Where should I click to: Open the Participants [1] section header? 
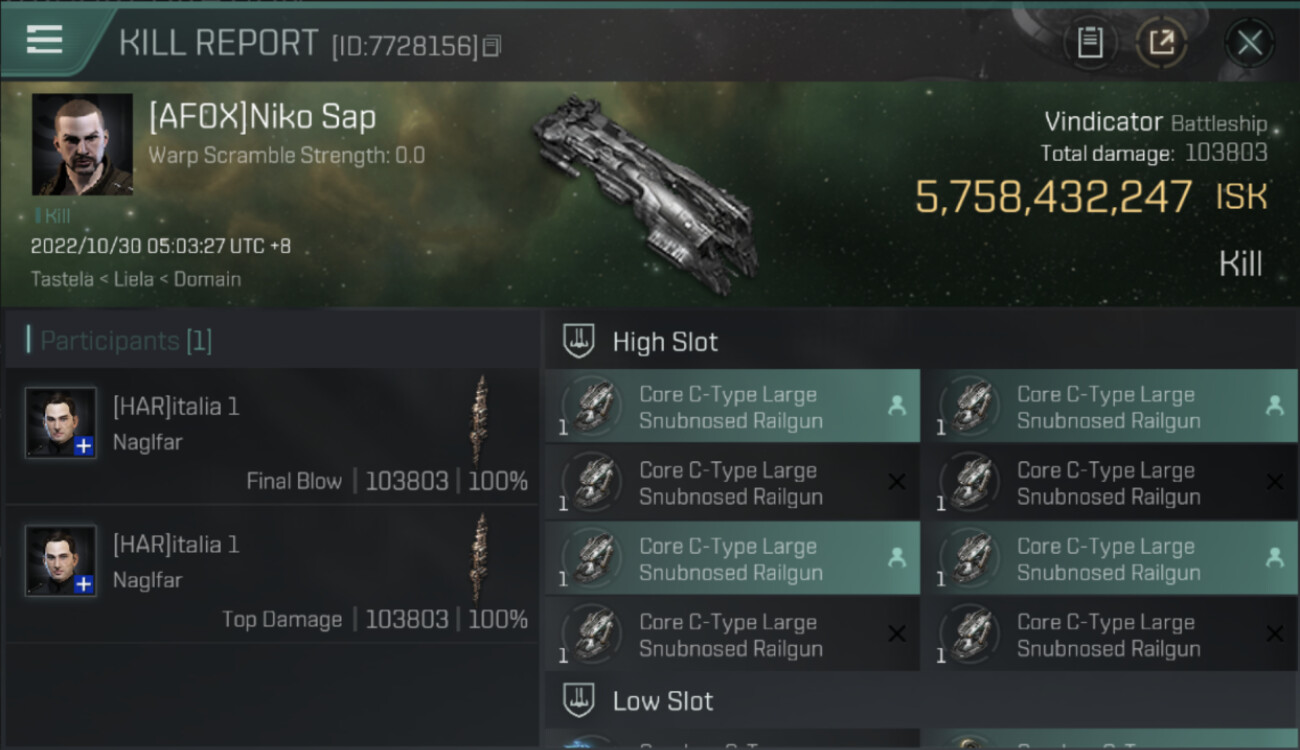point(125,341)
